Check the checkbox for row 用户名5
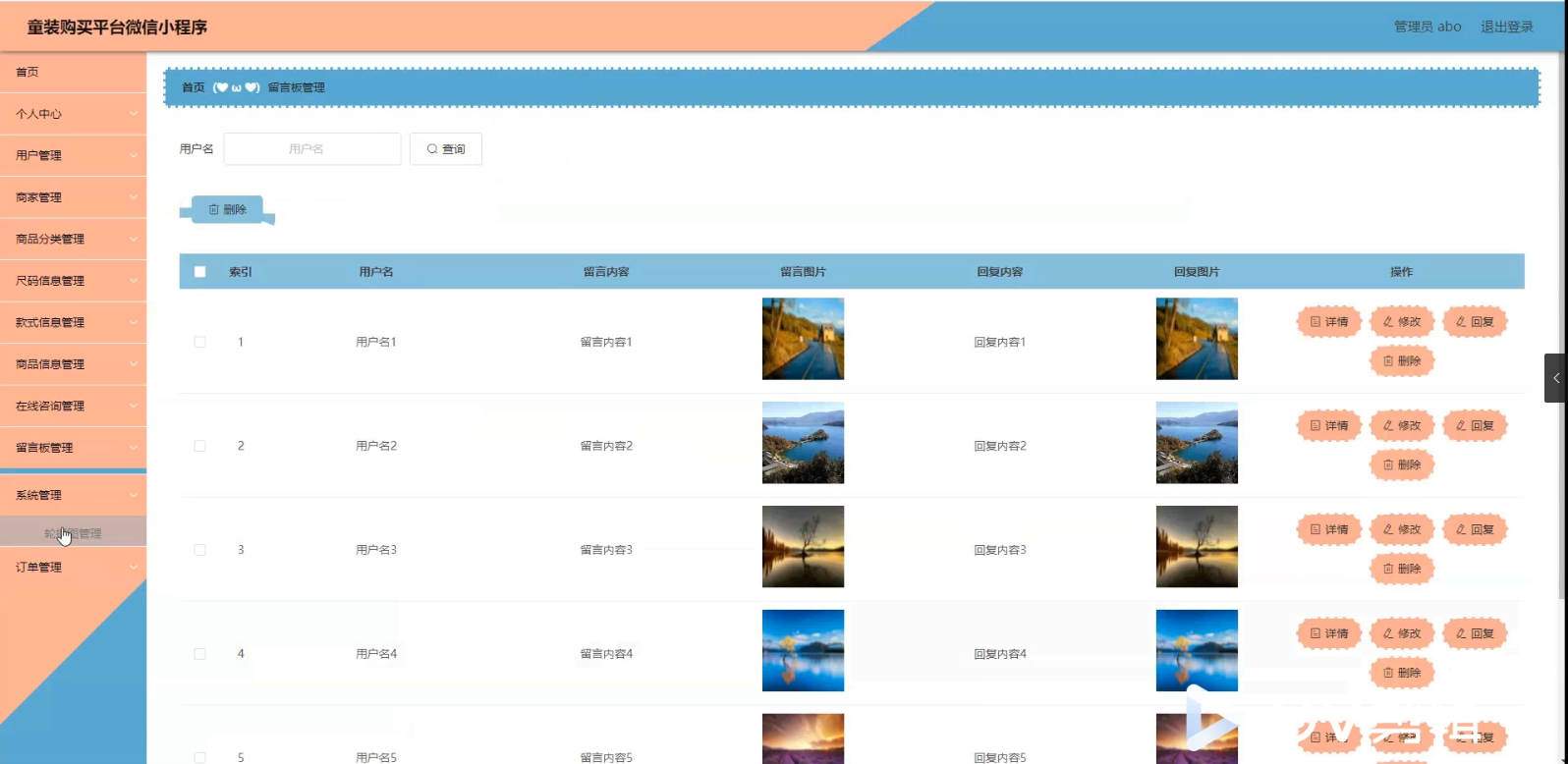Viewport: 1568px width, 764px height. pos(200,758)
